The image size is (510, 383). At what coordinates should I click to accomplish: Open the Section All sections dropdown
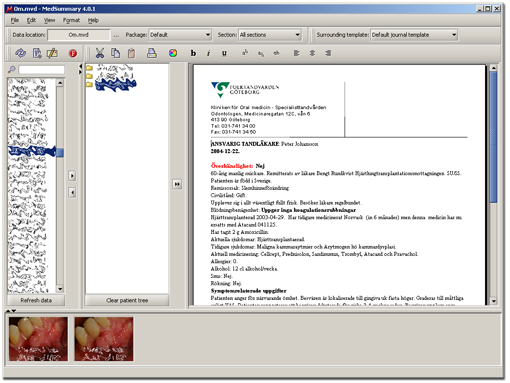tap(270, 35)
